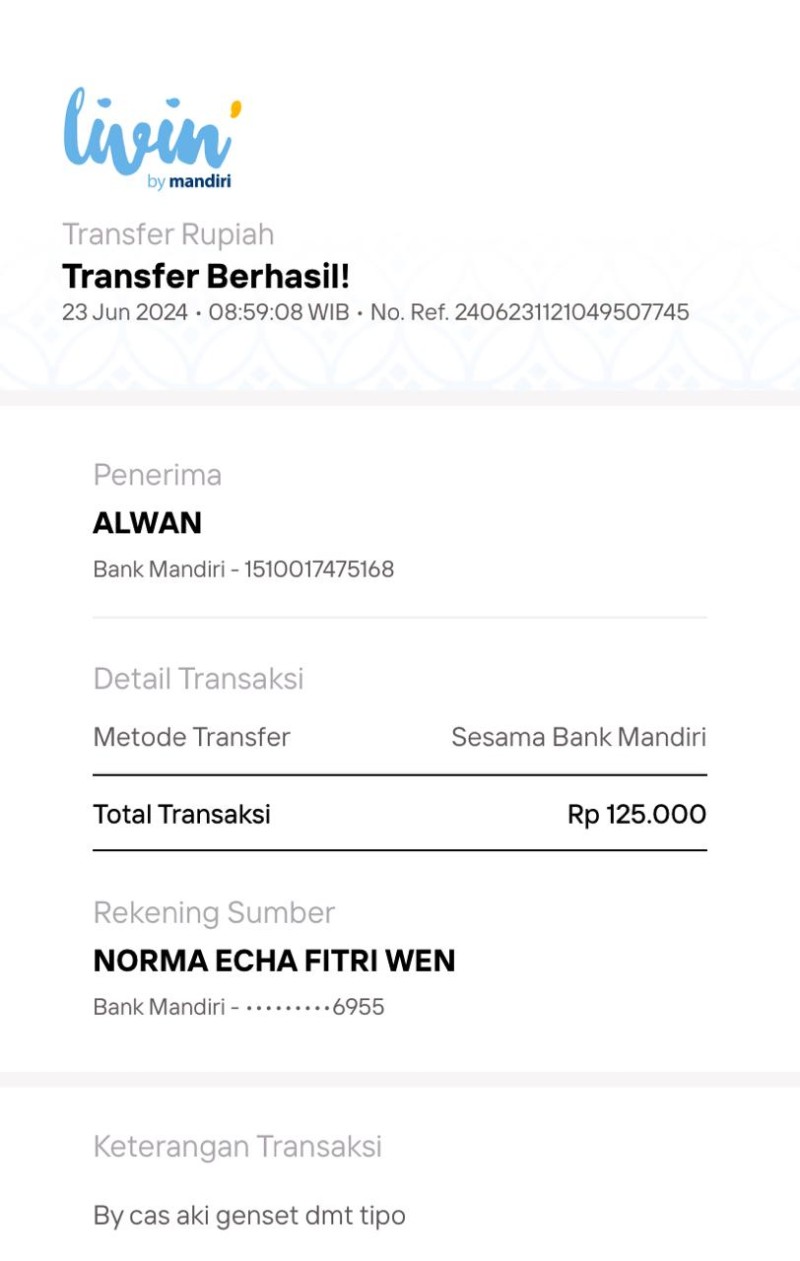Select recipient name ALWAN
The height and width of the screenshot is (1261, 800).
[x=147, y=523]
